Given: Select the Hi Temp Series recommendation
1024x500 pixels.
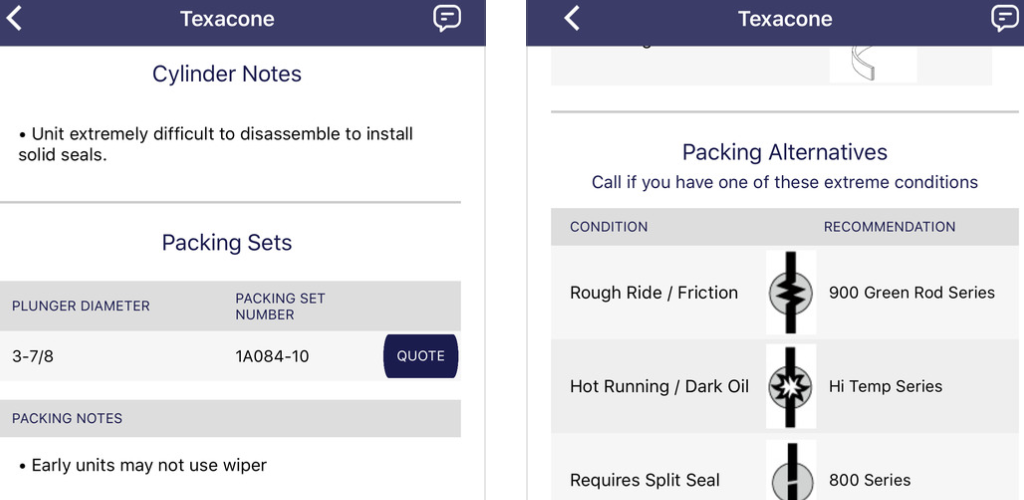Looking at the screenshot, I should tap(885, 386).
